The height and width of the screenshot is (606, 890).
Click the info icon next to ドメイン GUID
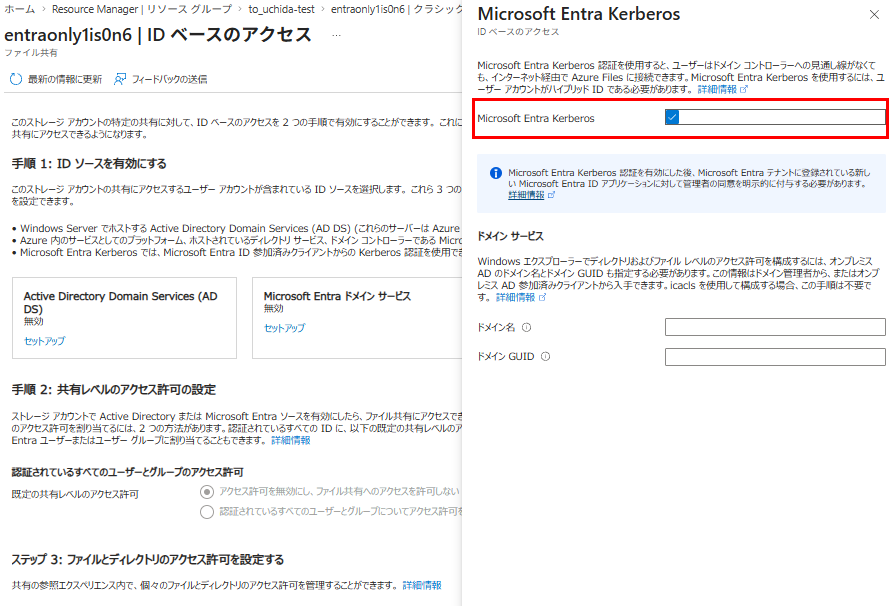click(x=545, y=357)
